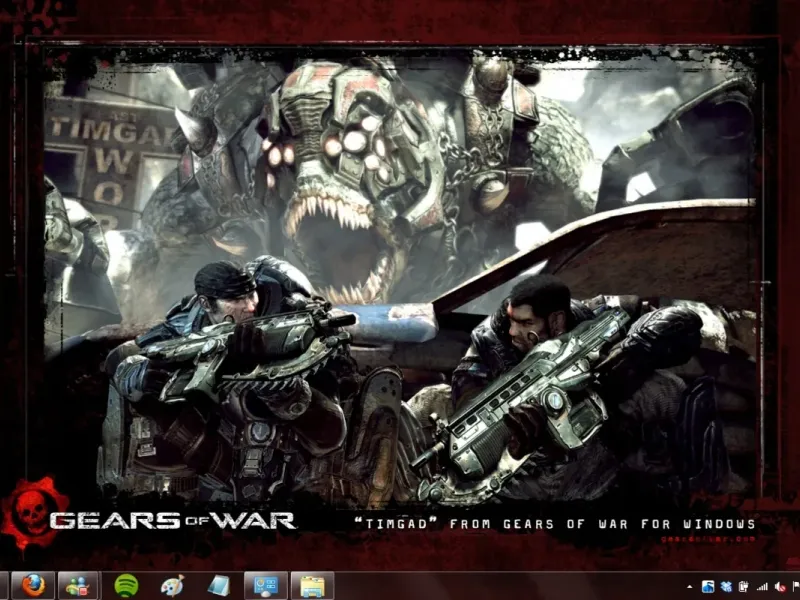Launch Spotify from the taskbar

click(x=126, y=585)
